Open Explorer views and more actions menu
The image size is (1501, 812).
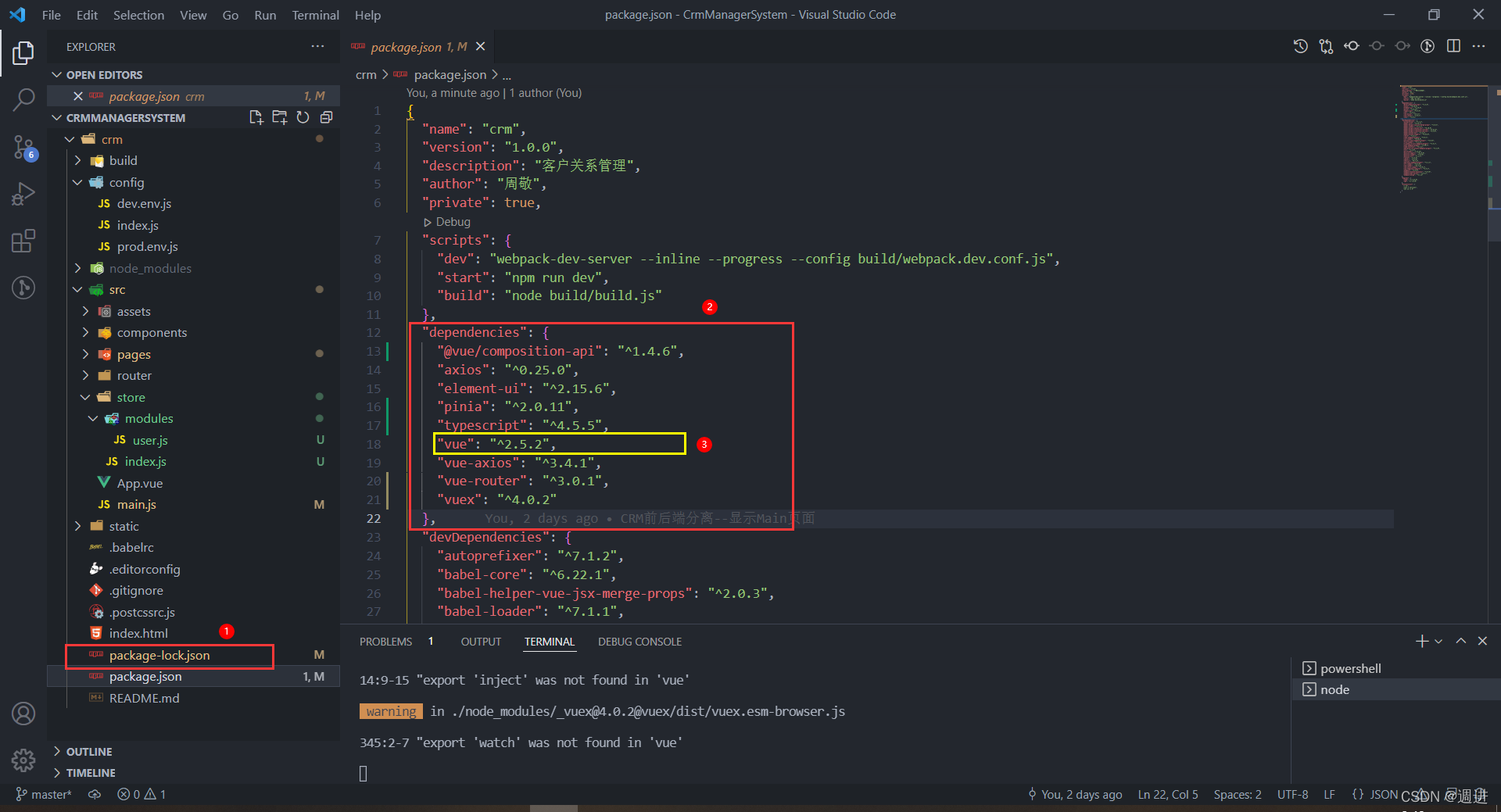[x=317, y=46]
